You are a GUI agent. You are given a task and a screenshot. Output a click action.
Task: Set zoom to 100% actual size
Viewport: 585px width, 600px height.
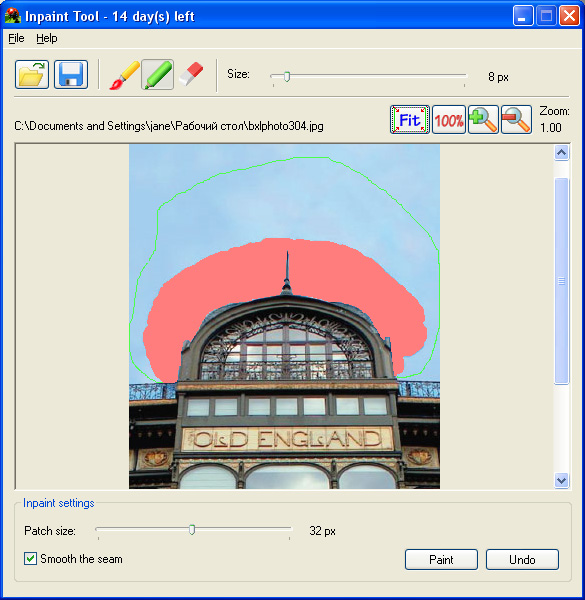coord(449,120)
